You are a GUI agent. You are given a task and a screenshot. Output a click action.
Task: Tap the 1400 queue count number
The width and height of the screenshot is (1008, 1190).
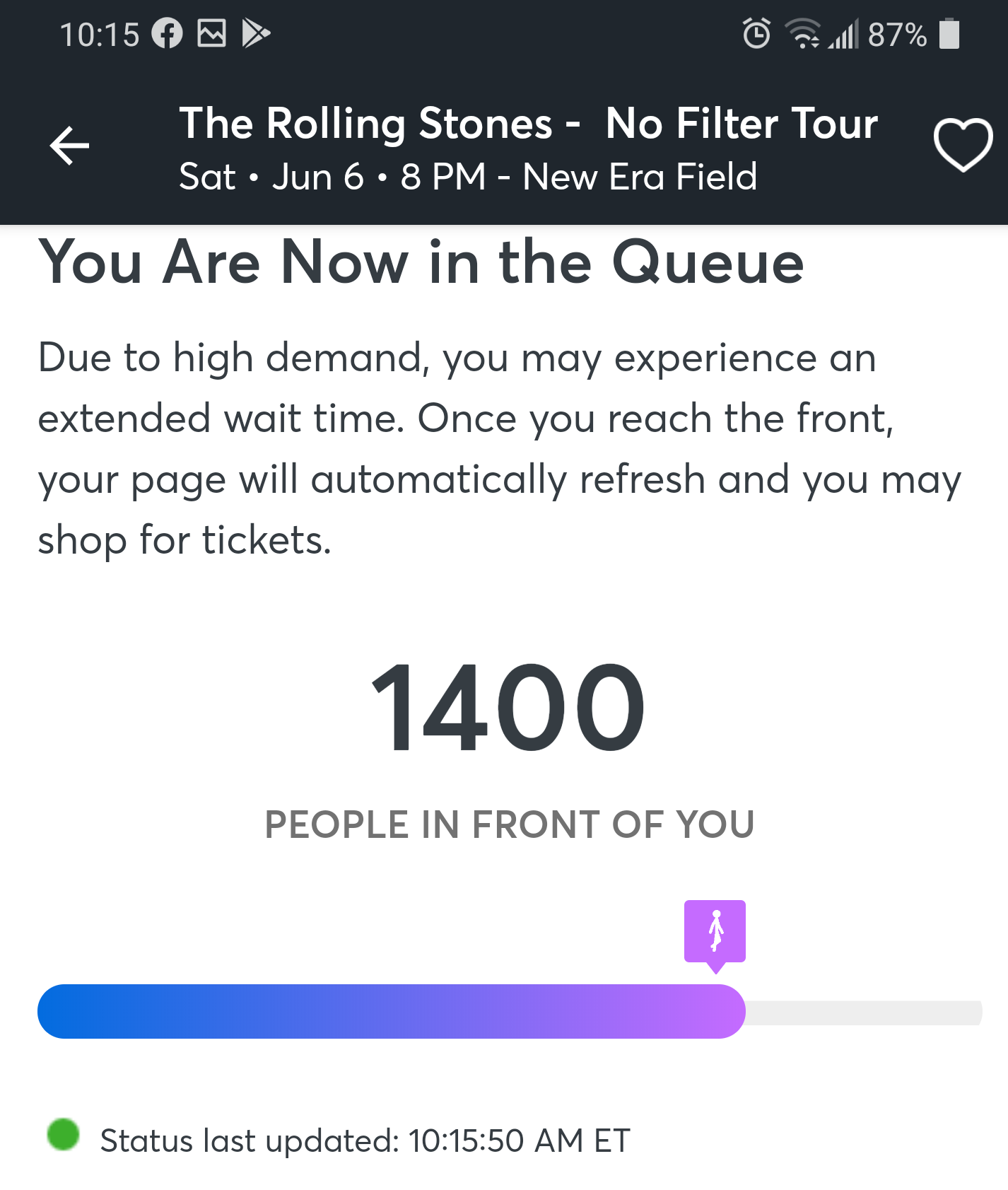coord(508,707)
